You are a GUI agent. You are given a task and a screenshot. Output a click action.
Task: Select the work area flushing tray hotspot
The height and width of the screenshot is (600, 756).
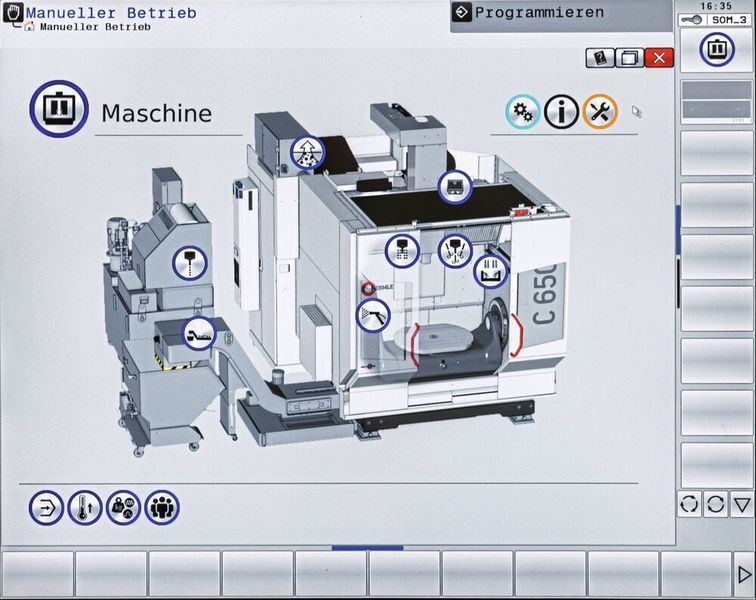click(490, 272)
